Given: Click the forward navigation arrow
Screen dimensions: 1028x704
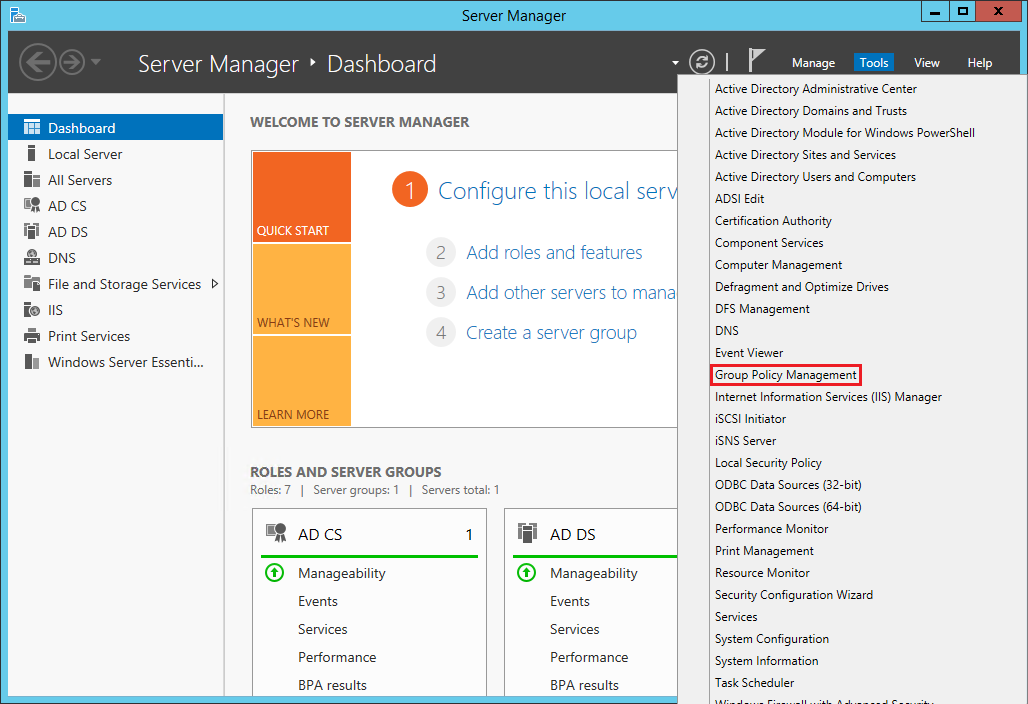Looking at the screenshot, I should (x=72, y=62).
